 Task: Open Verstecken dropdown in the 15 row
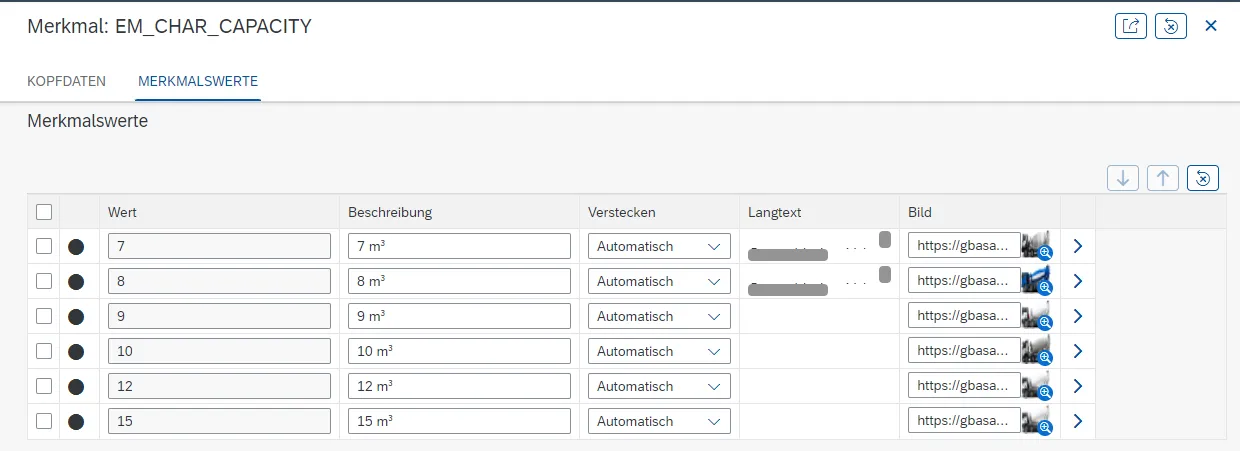pyautogui.click(x=659, y=422)
